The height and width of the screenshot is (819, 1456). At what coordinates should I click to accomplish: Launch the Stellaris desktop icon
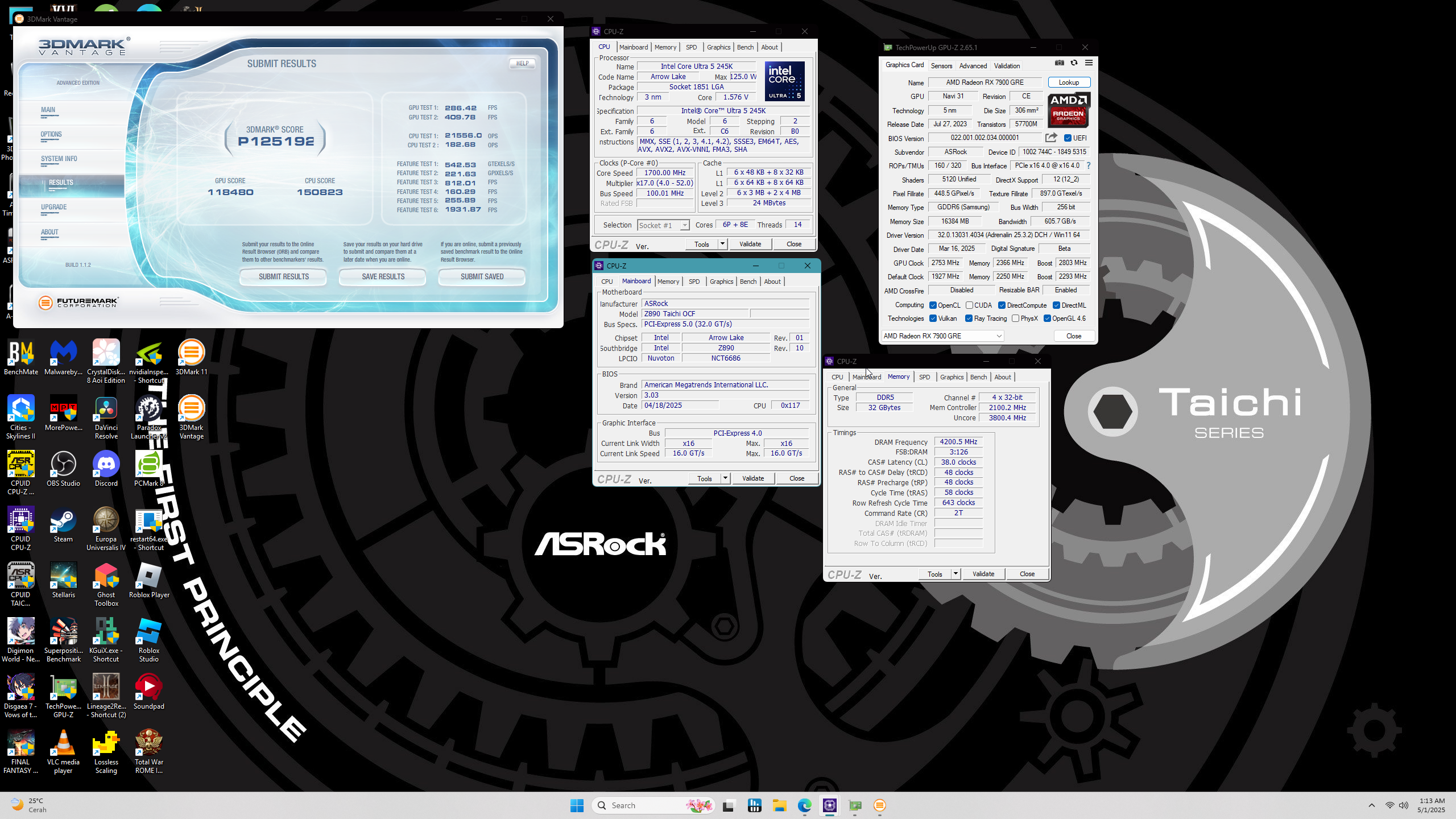coord(63,580)
